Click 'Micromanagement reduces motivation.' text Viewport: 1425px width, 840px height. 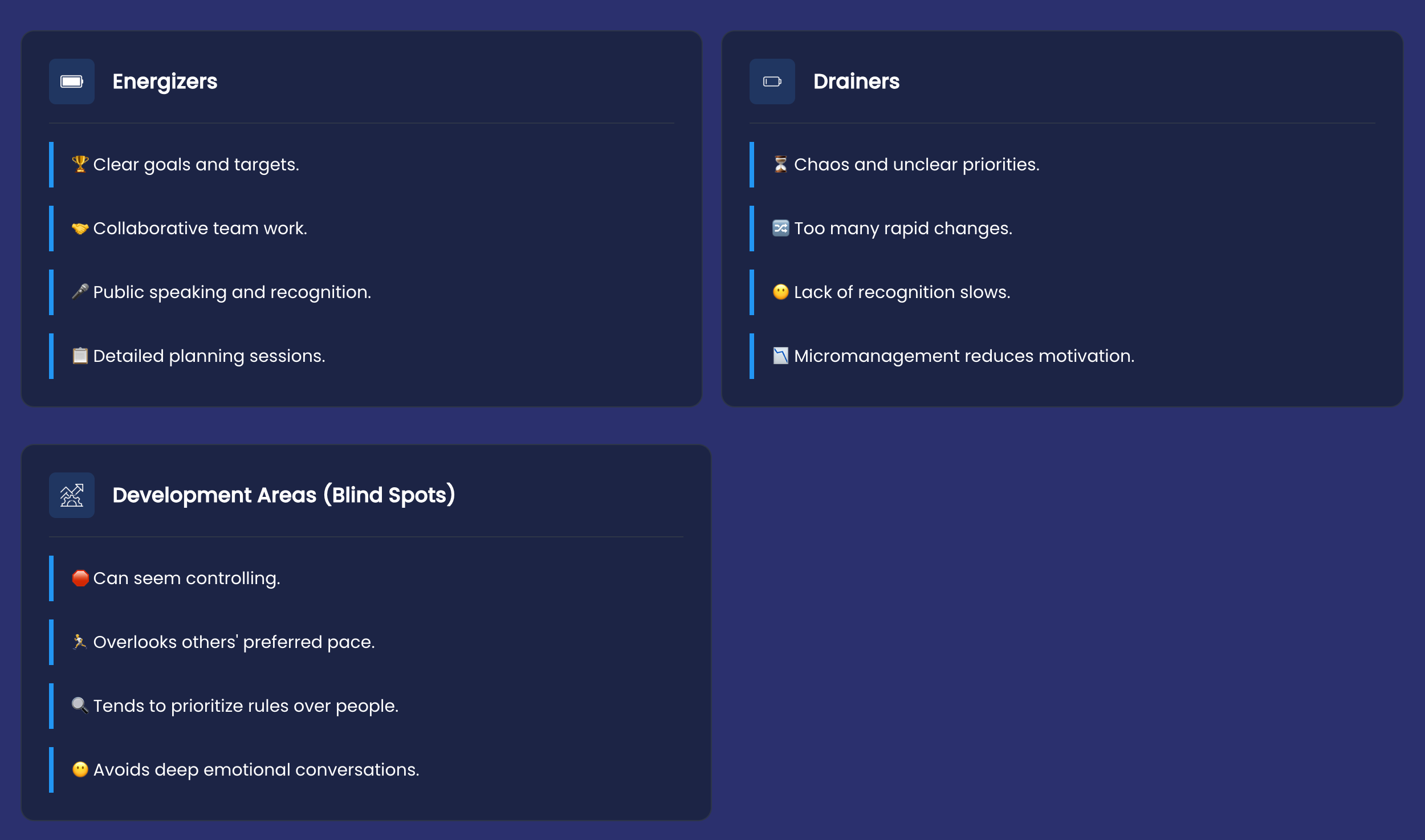coord(964,356)
